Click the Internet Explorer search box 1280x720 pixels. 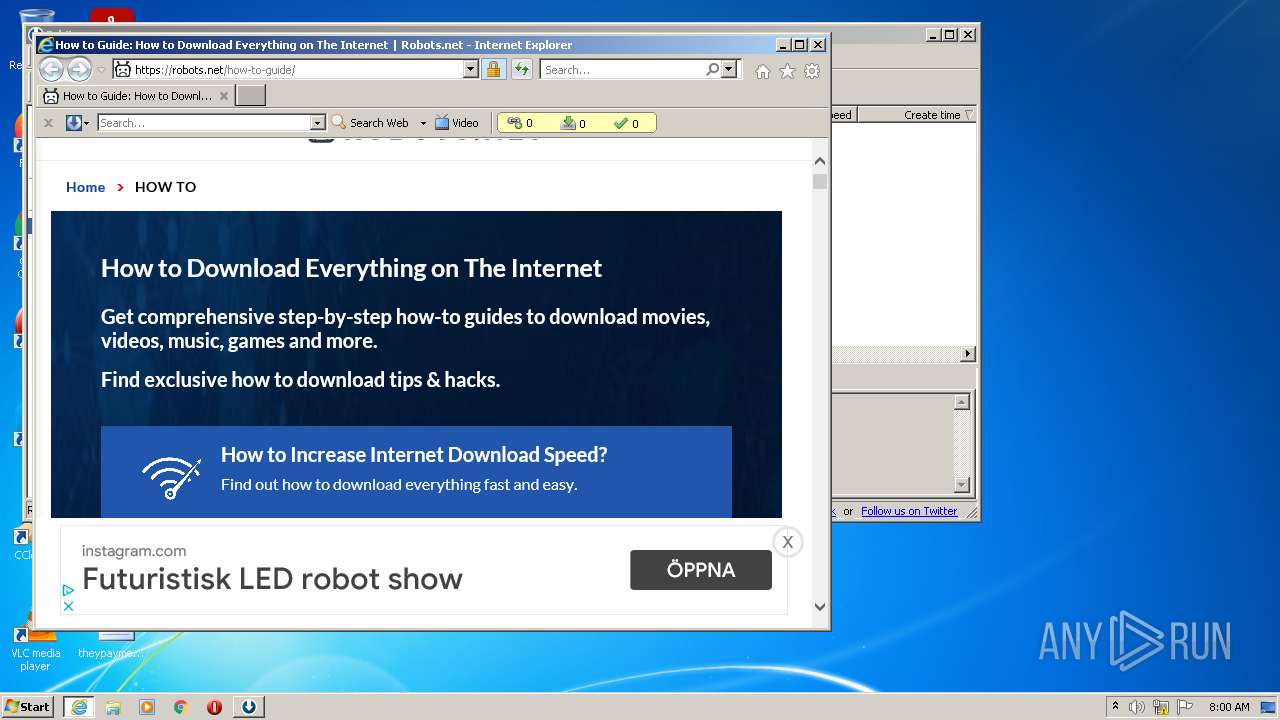(x=622, y=70)
